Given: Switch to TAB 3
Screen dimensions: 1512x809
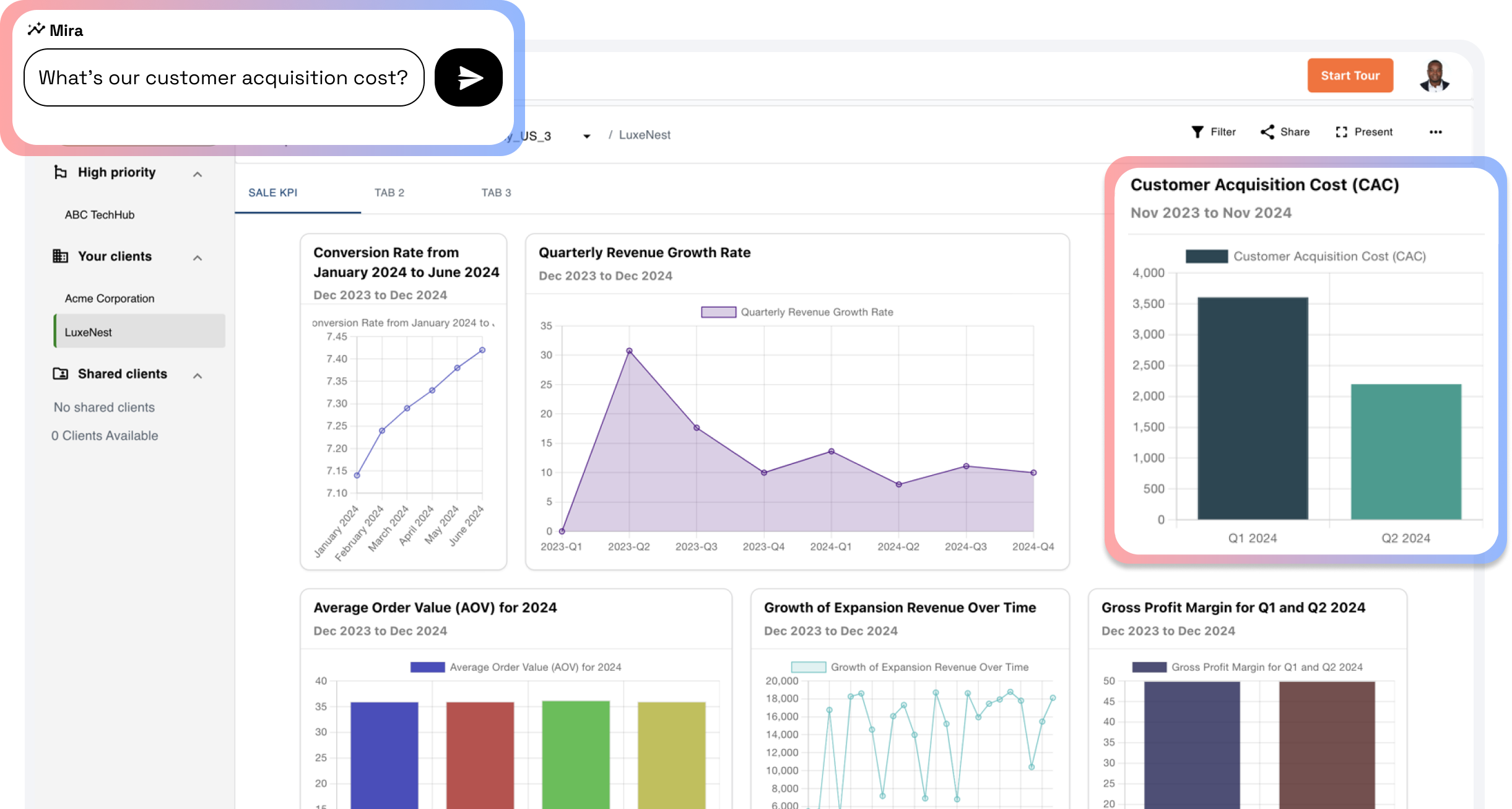Looking at the screenshot, I should [496, 193].
